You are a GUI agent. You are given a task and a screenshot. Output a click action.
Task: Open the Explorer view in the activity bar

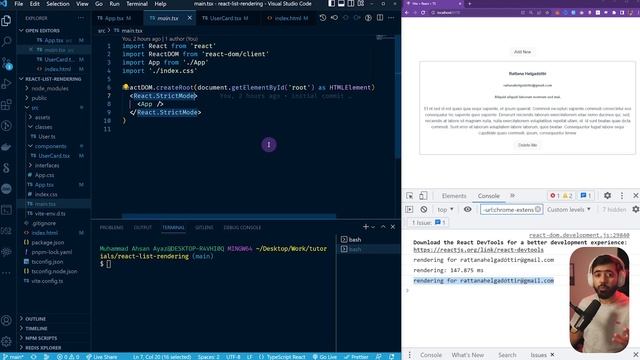(6, 20)
